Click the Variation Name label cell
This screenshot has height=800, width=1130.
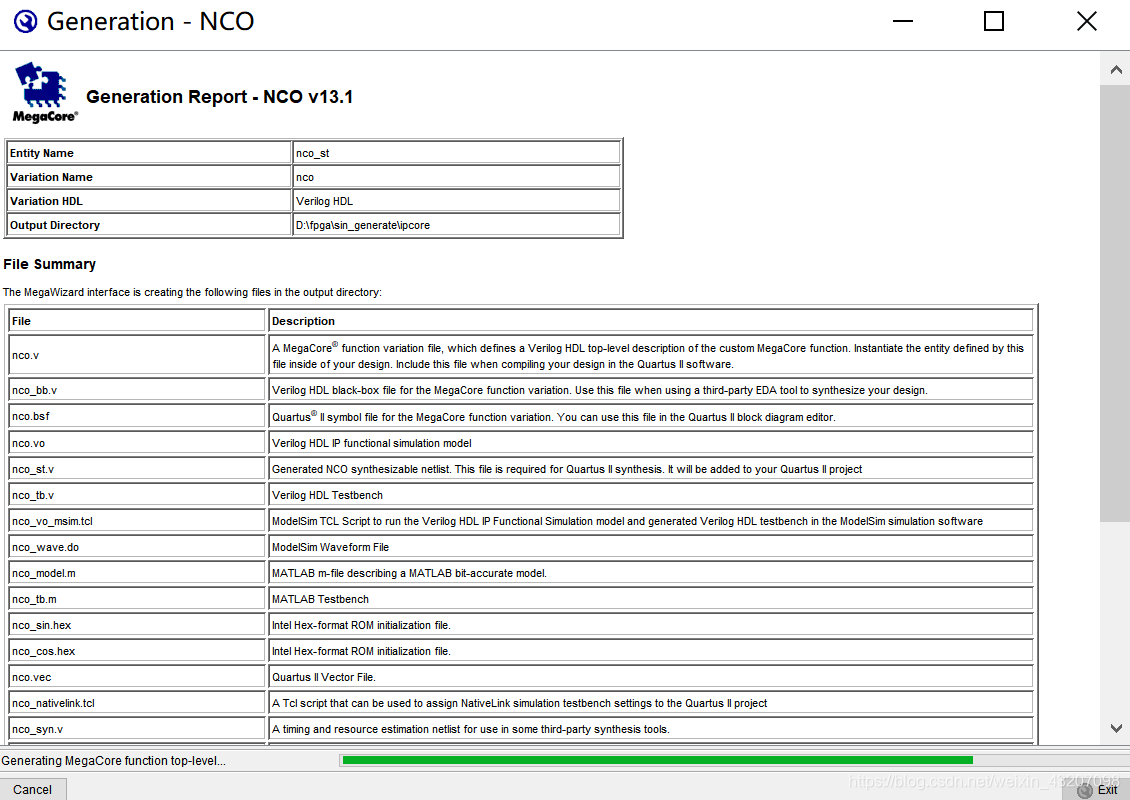tap(148, 177)
